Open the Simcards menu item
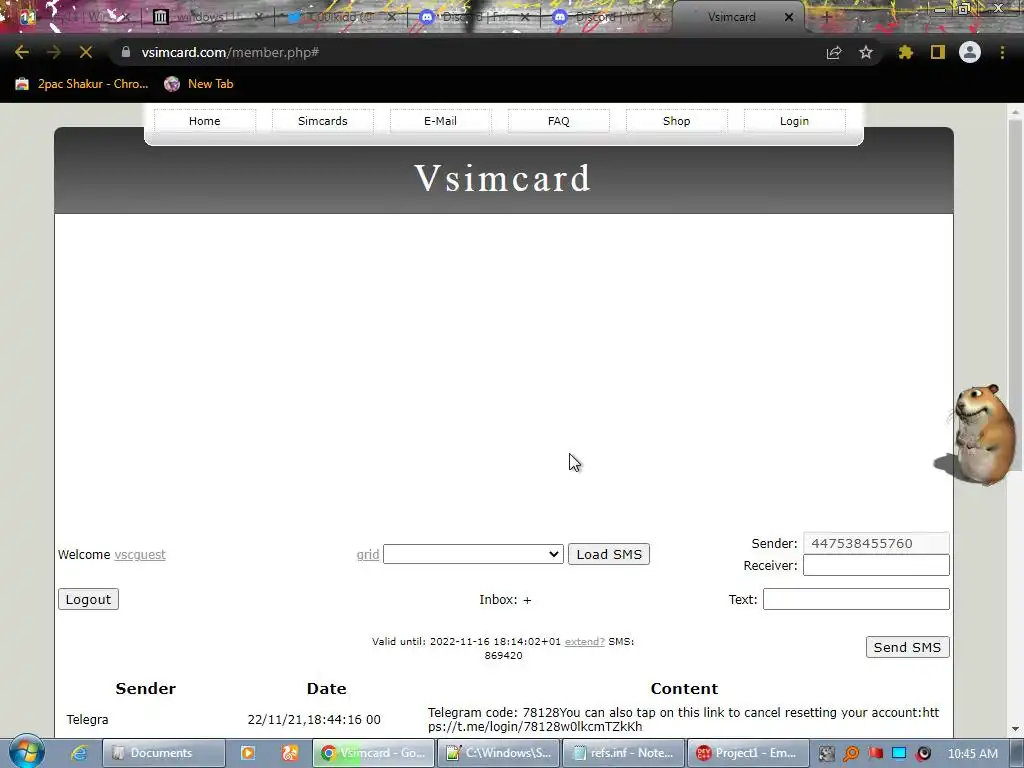 pyautogui.click(x=323, y=121)
